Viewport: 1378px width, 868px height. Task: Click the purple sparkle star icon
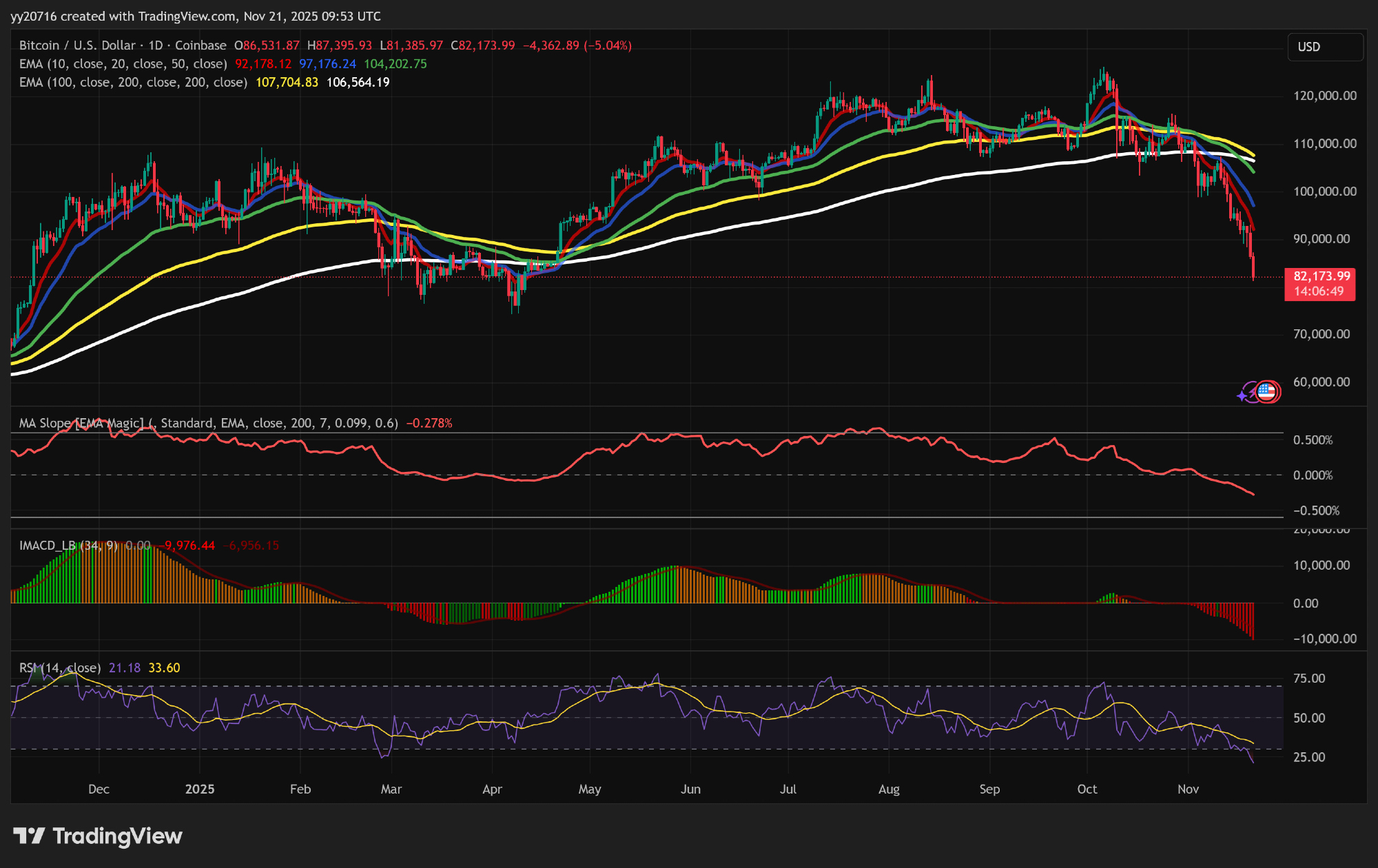tap(1242, 396)
